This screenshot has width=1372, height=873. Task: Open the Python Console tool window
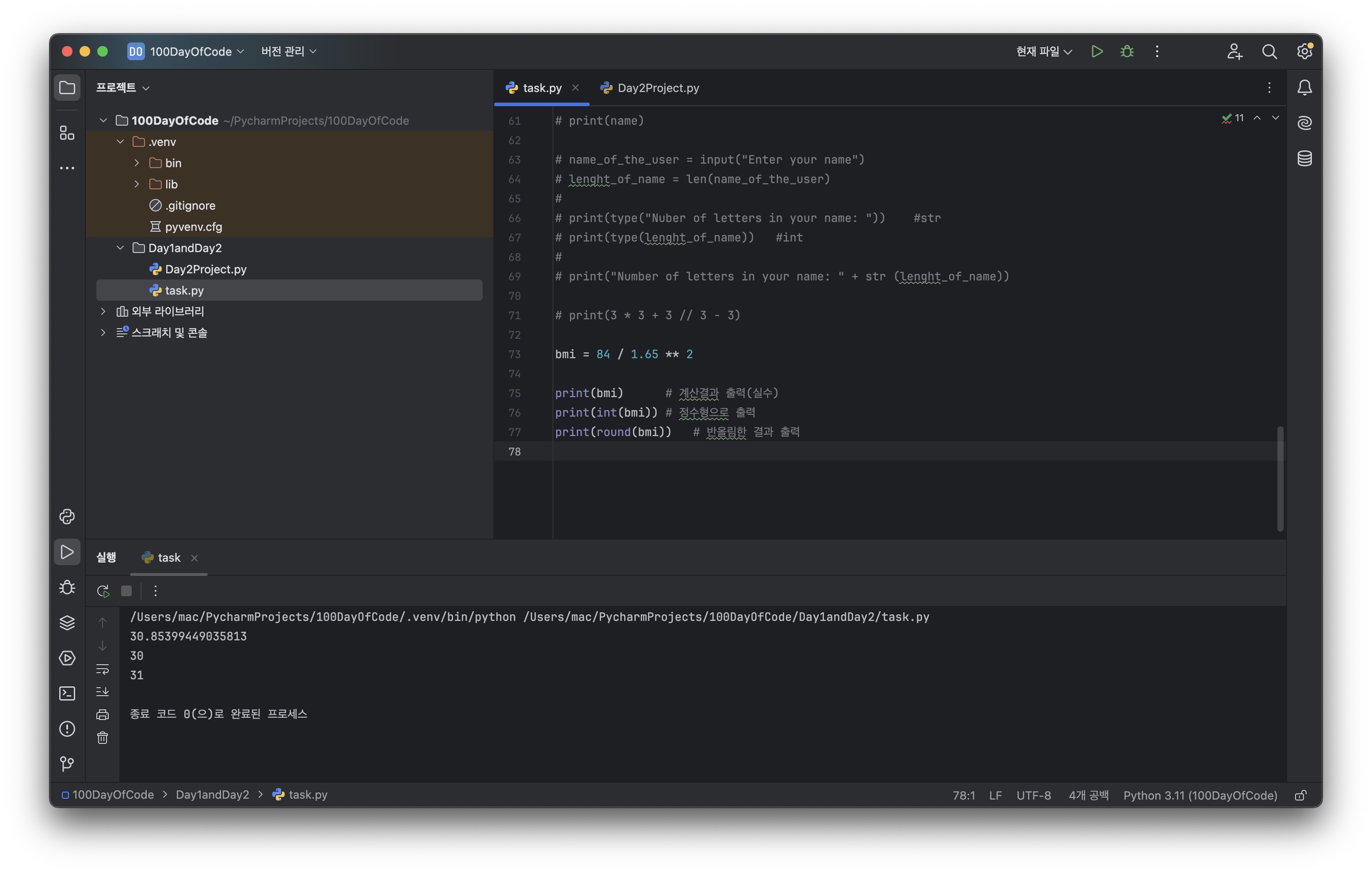[67, 516]
